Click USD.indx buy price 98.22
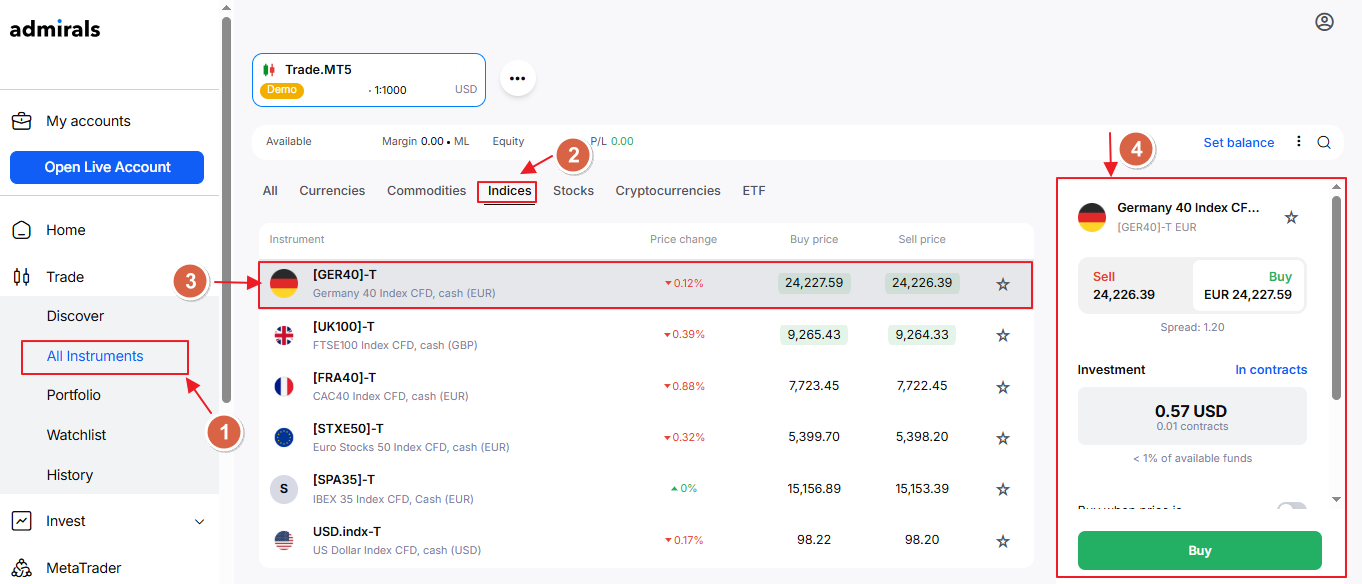This screenshot has width=1362, height=584. point(814,540)
